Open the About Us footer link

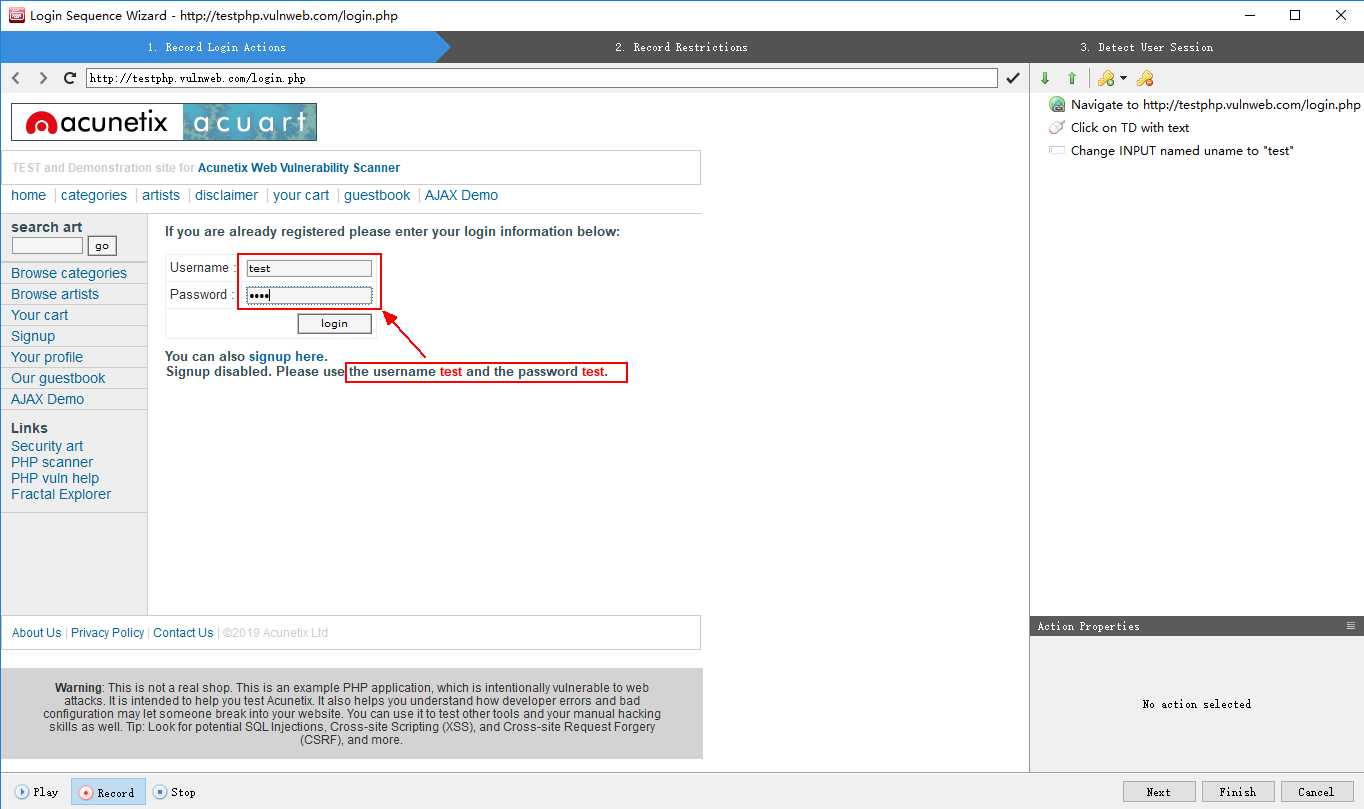(37, 633)
